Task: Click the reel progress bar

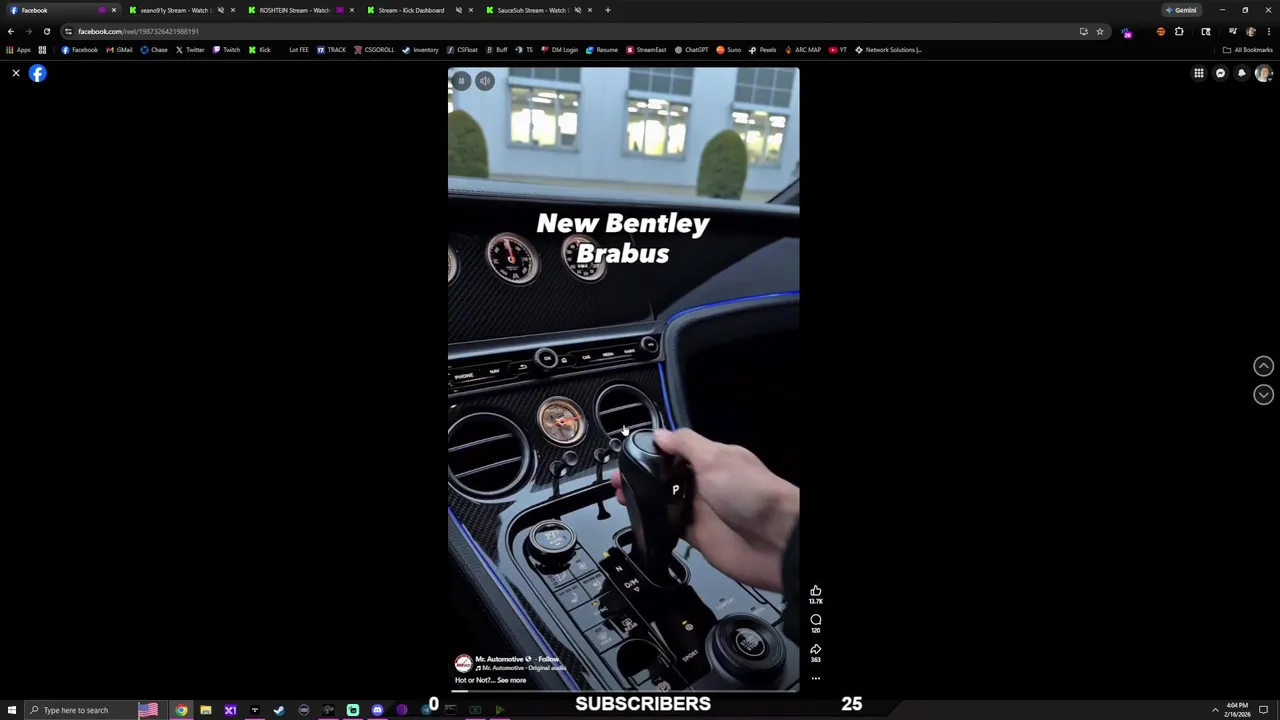Action: tap(623, 690)
